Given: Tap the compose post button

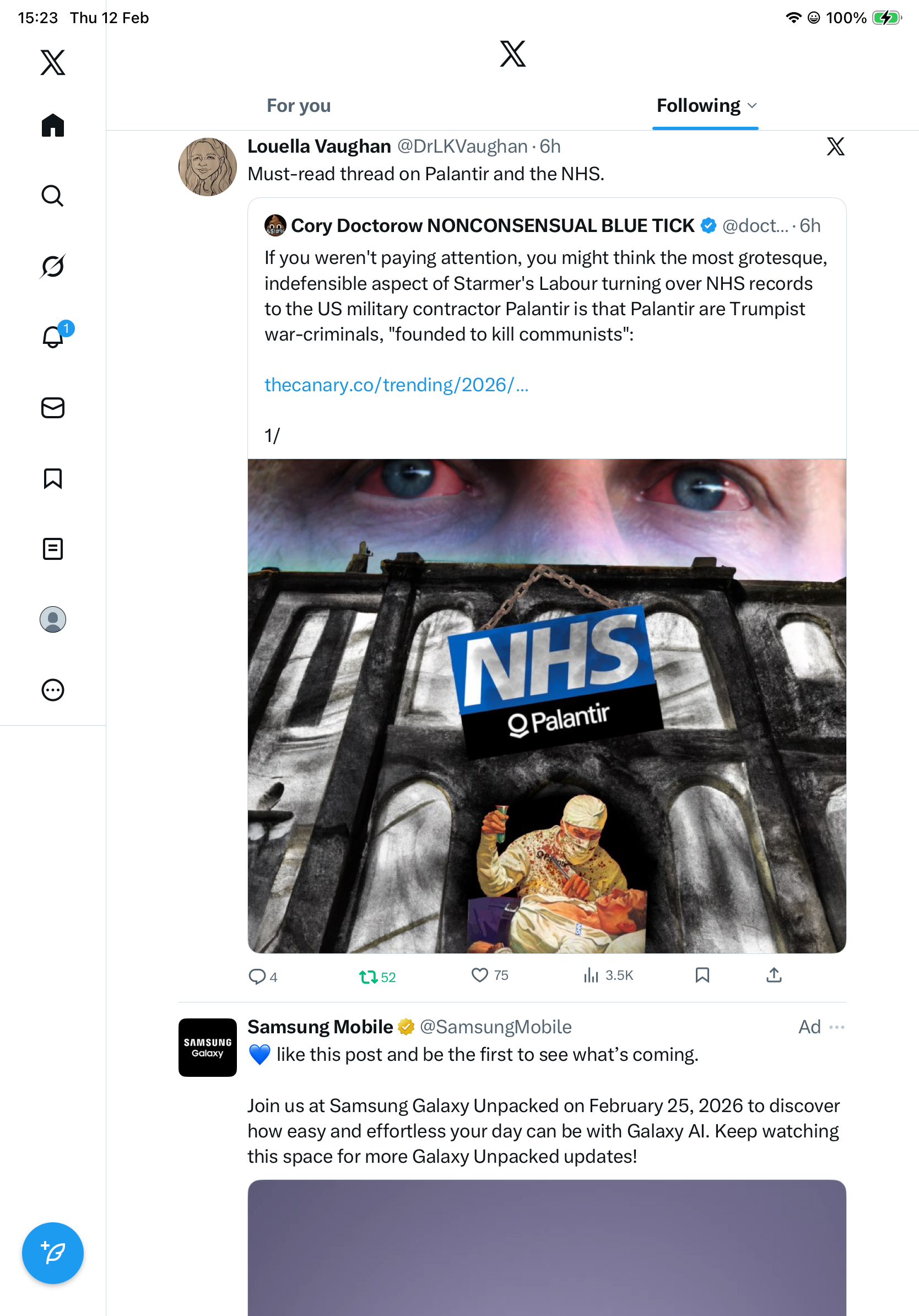Looking at the screenshot, I should [53, 1253].
